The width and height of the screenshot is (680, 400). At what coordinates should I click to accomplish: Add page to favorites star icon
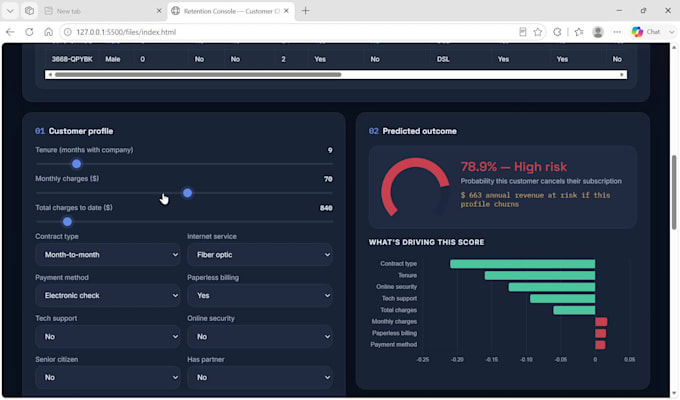[x=538, y=32]
